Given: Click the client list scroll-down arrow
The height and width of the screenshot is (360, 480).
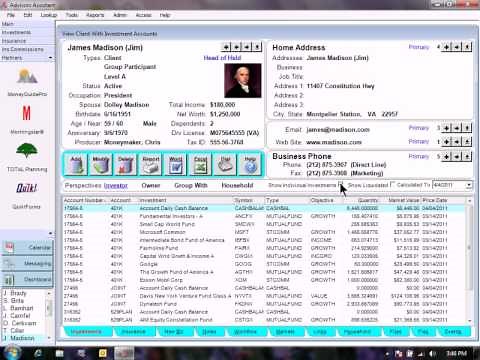Looking at the screenshot, I should 49,338.
